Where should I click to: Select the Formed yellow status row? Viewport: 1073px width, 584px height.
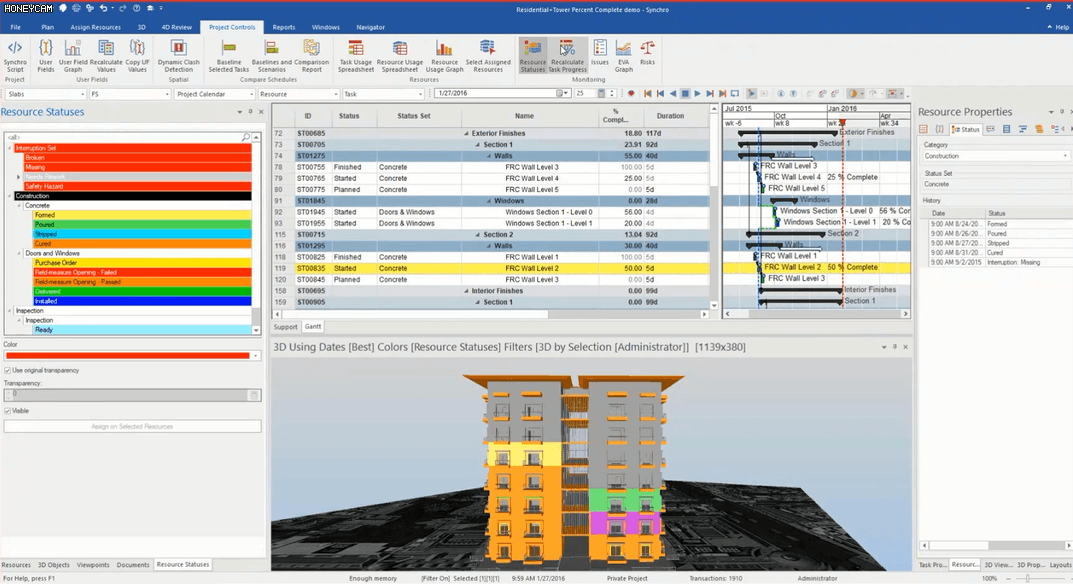(142, 215)
